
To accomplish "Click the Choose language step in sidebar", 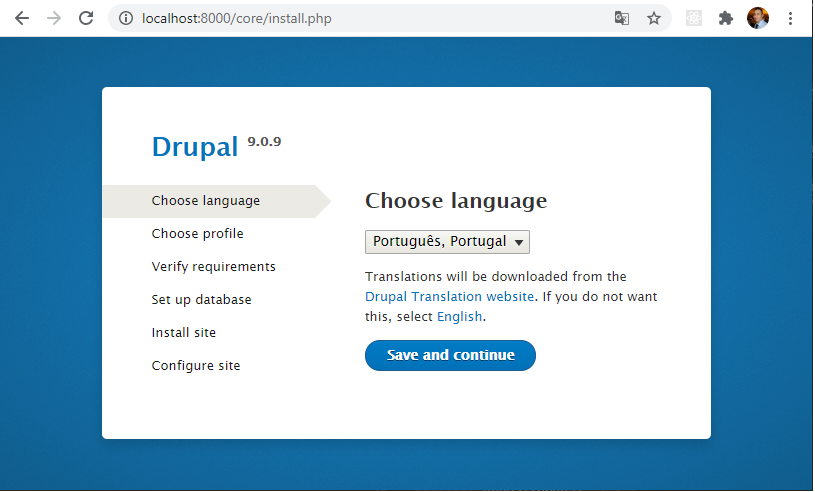I will pyautogui.click(x=206, y=201).
